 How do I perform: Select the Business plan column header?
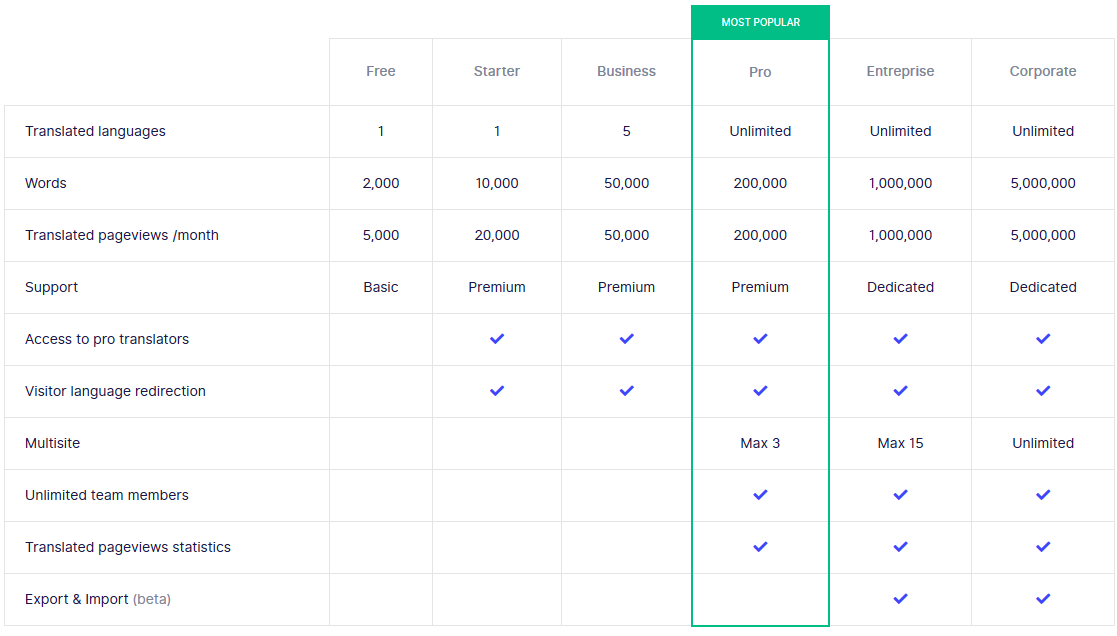627,71
